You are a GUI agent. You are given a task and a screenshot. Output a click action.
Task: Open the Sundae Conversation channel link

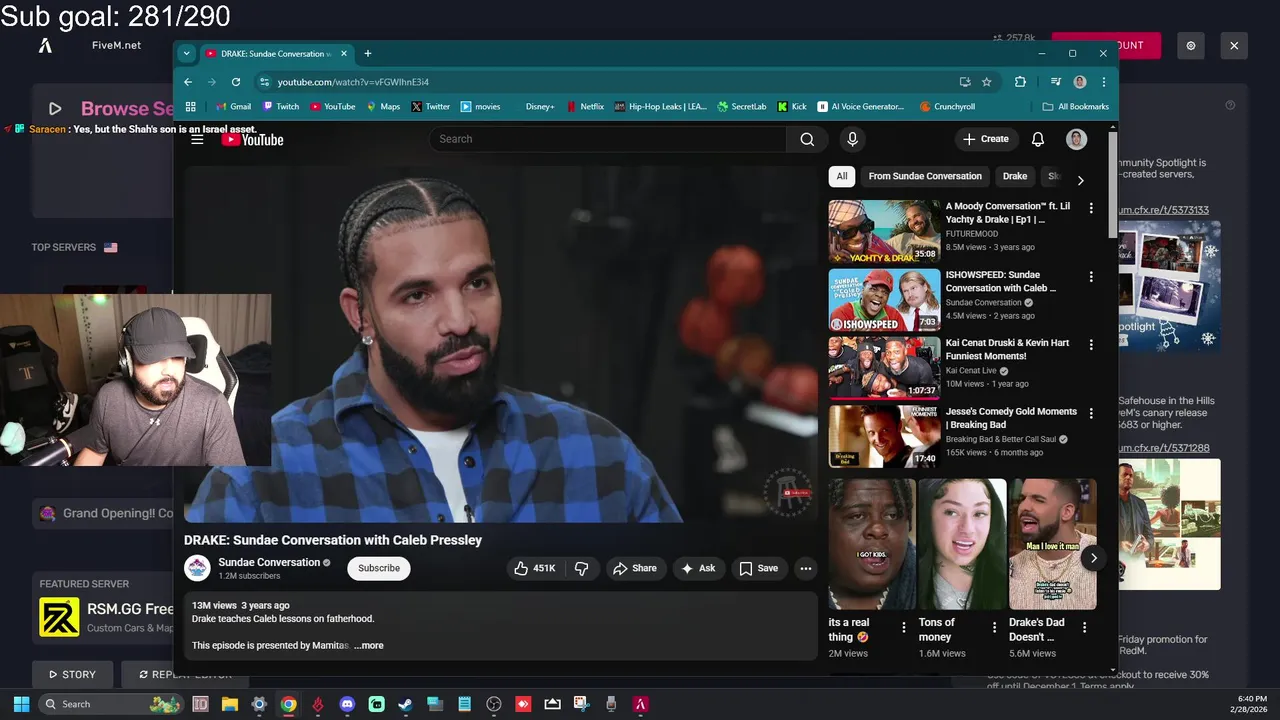point(269,563)
